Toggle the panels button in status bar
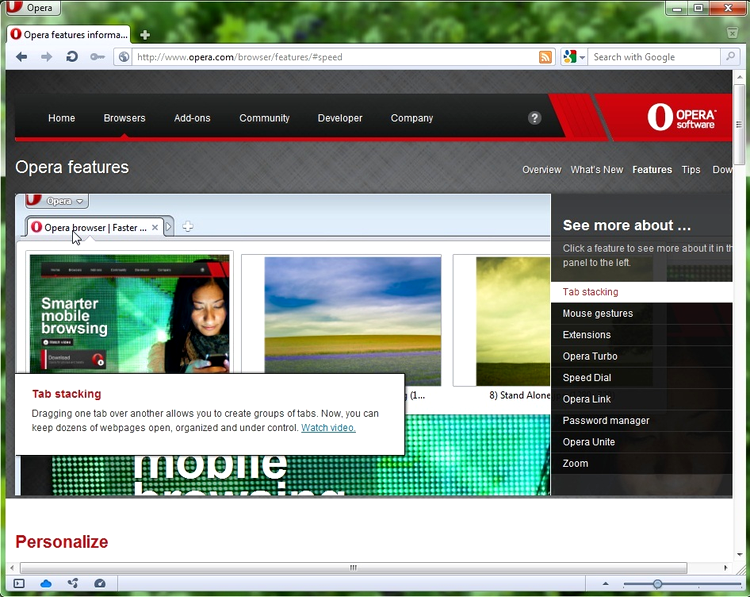 click(19, 583)
